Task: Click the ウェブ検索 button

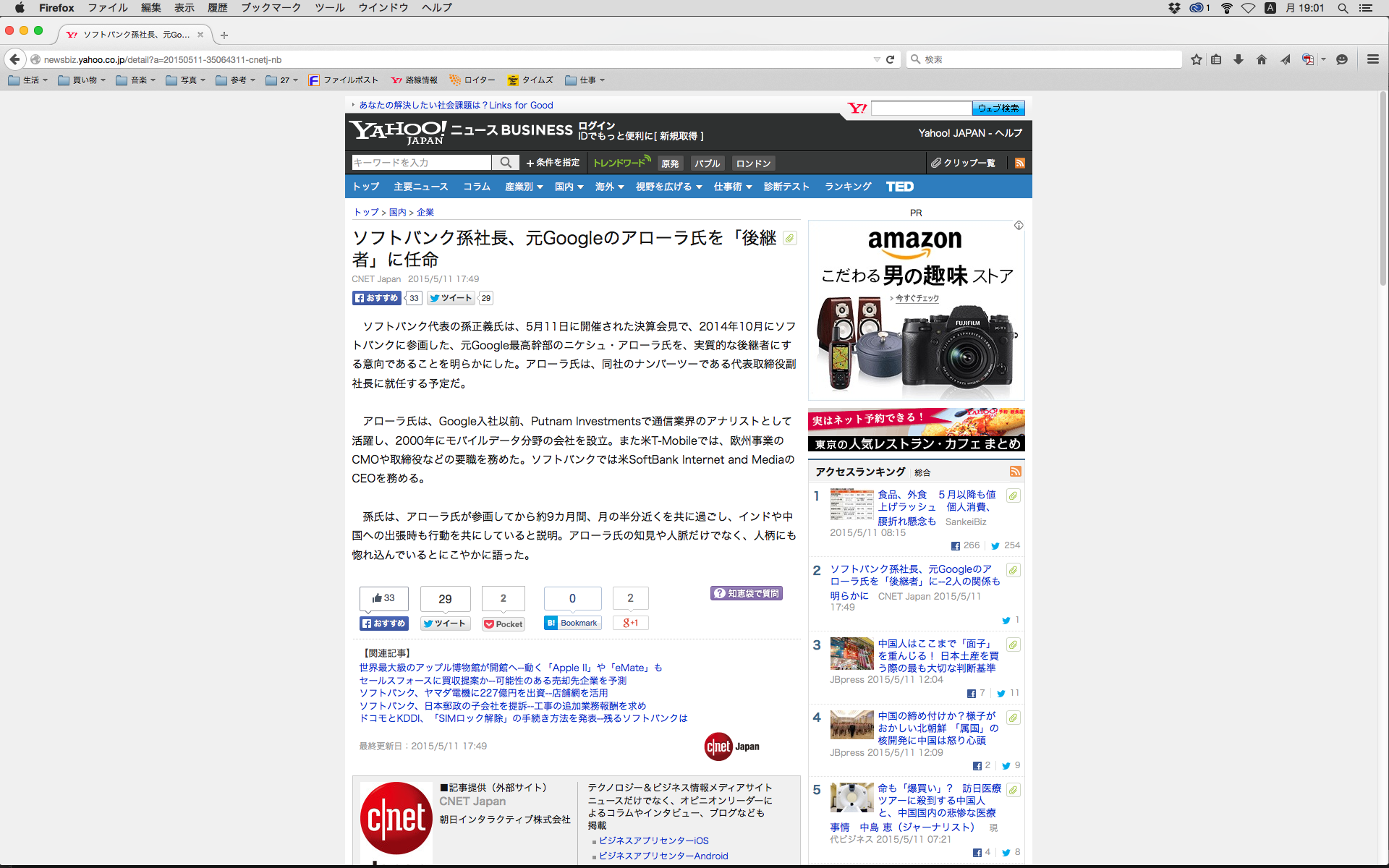Action: 998,109
